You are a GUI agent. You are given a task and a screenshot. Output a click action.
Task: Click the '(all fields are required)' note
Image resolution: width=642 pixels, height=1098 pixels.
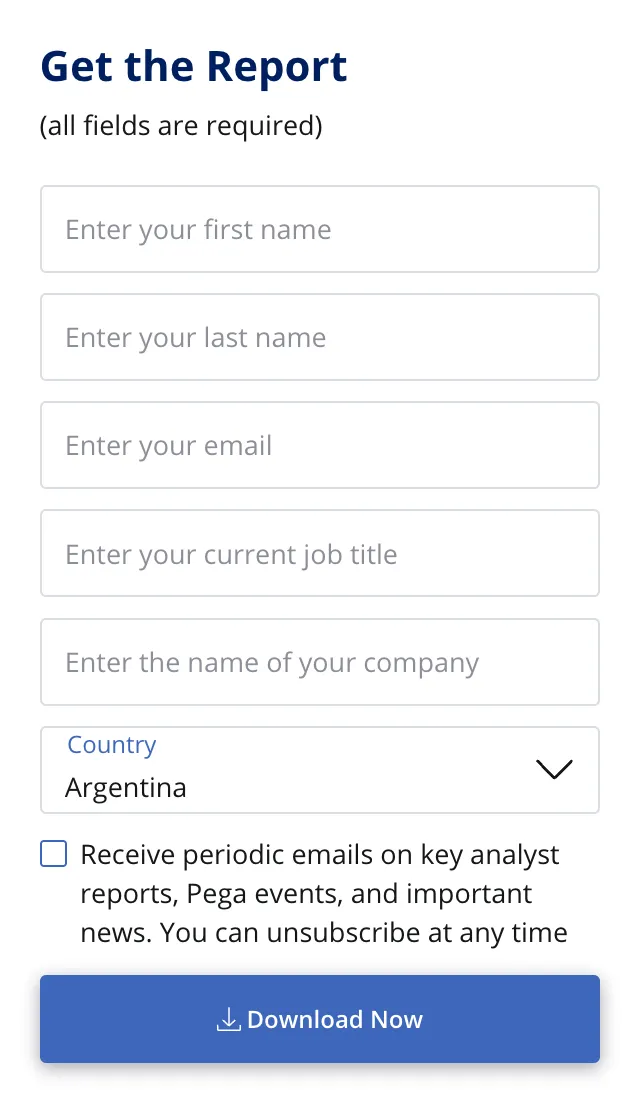tap(181, 126)
